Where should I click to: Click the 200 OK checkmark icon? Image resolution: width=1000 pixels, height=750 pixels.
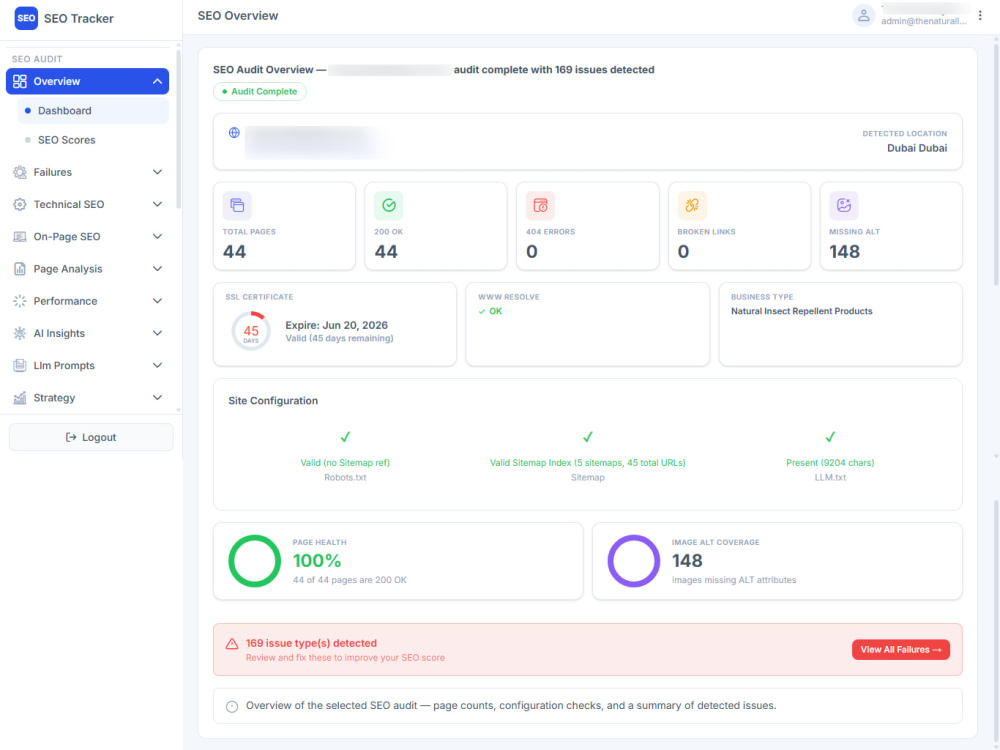tap(388, 205)
